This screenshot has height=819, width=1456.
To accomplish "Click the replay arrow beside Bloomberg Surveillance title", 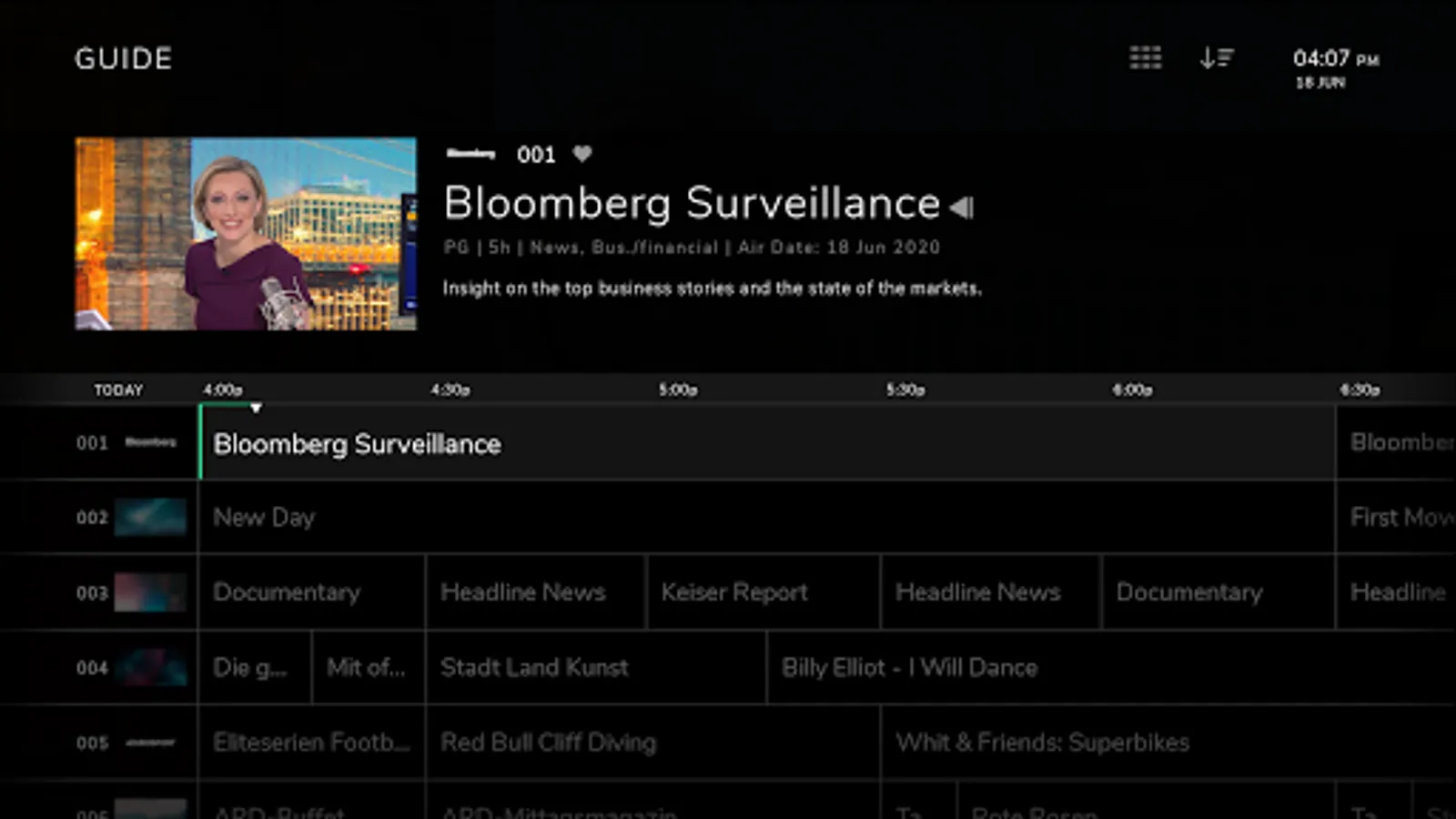I will coord(962,207).
